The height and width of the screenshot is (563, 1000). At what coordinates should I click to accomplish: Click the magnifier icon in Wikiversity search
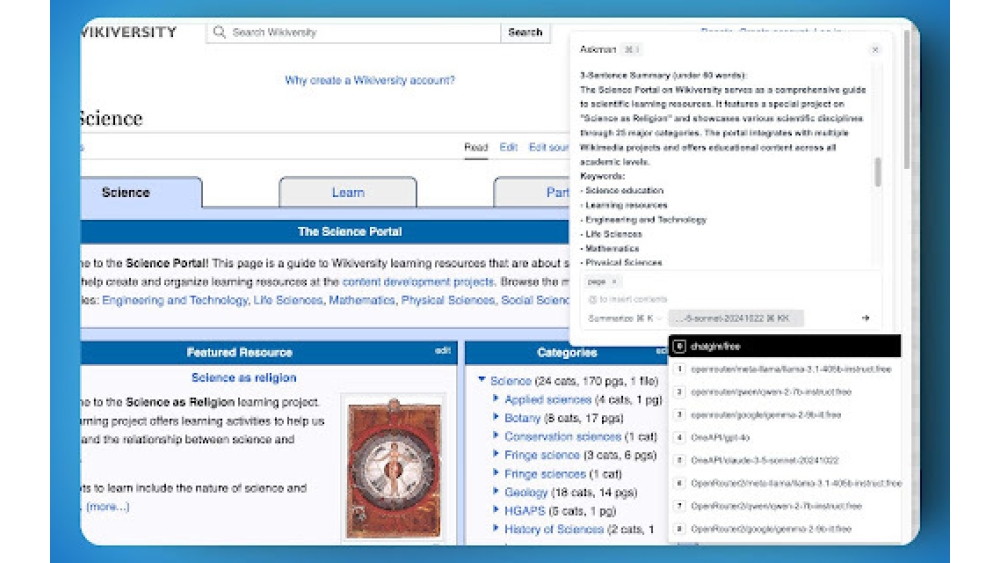coord(219,32)
